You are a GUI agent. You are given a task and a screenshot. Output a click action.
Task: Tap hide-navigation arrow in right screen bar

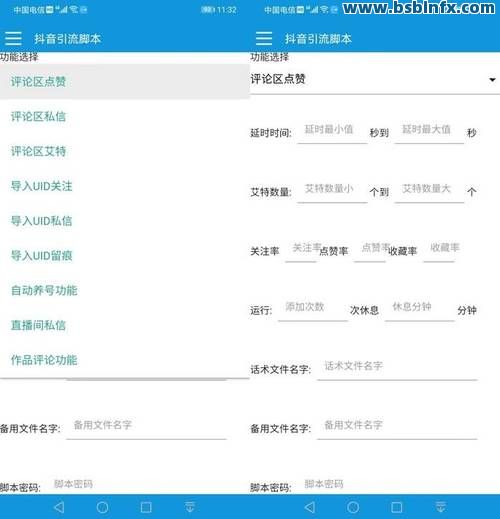coord(441,507)
